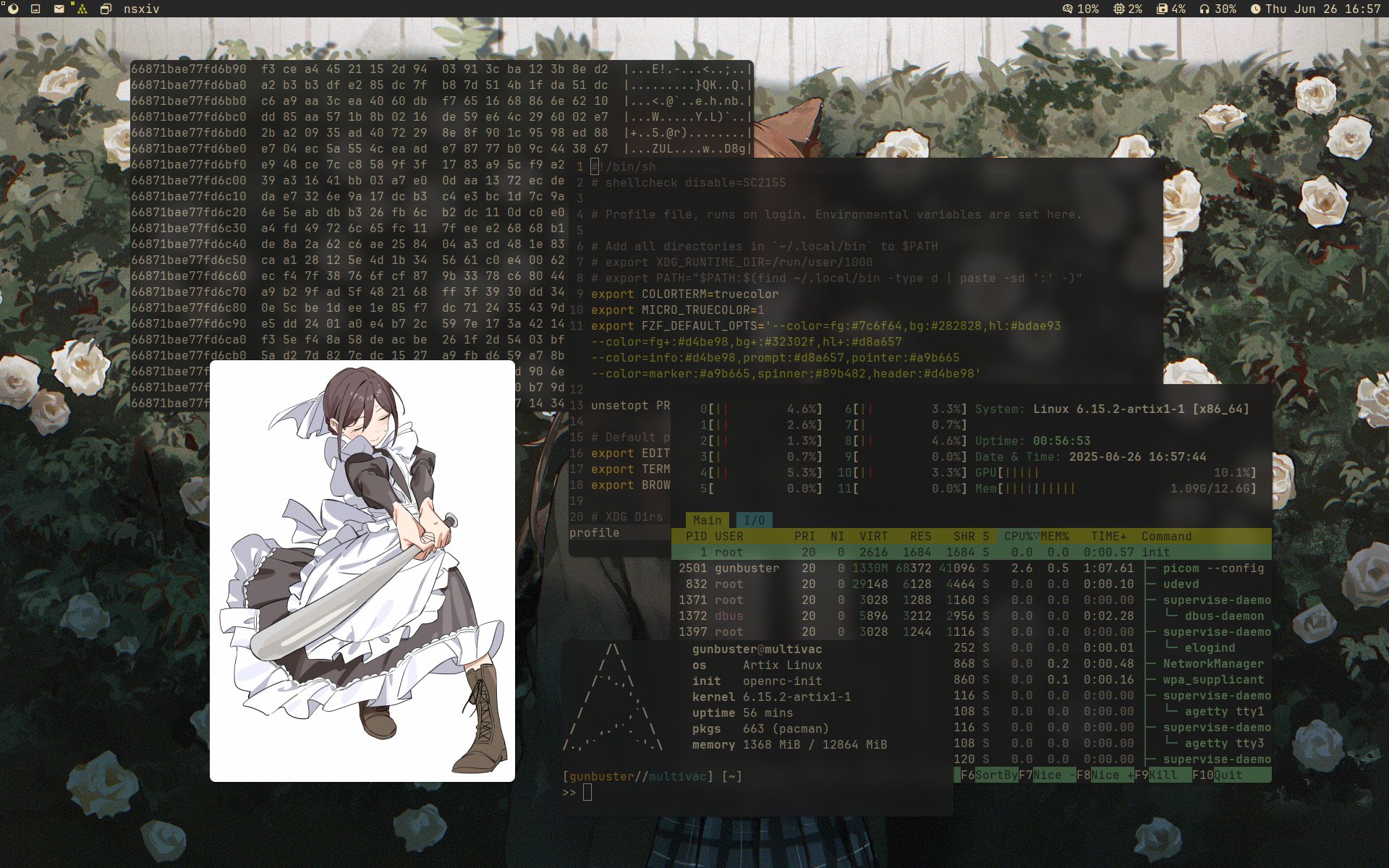Click the FZF_DEFAULT_OPTS export line in editor

825,325
